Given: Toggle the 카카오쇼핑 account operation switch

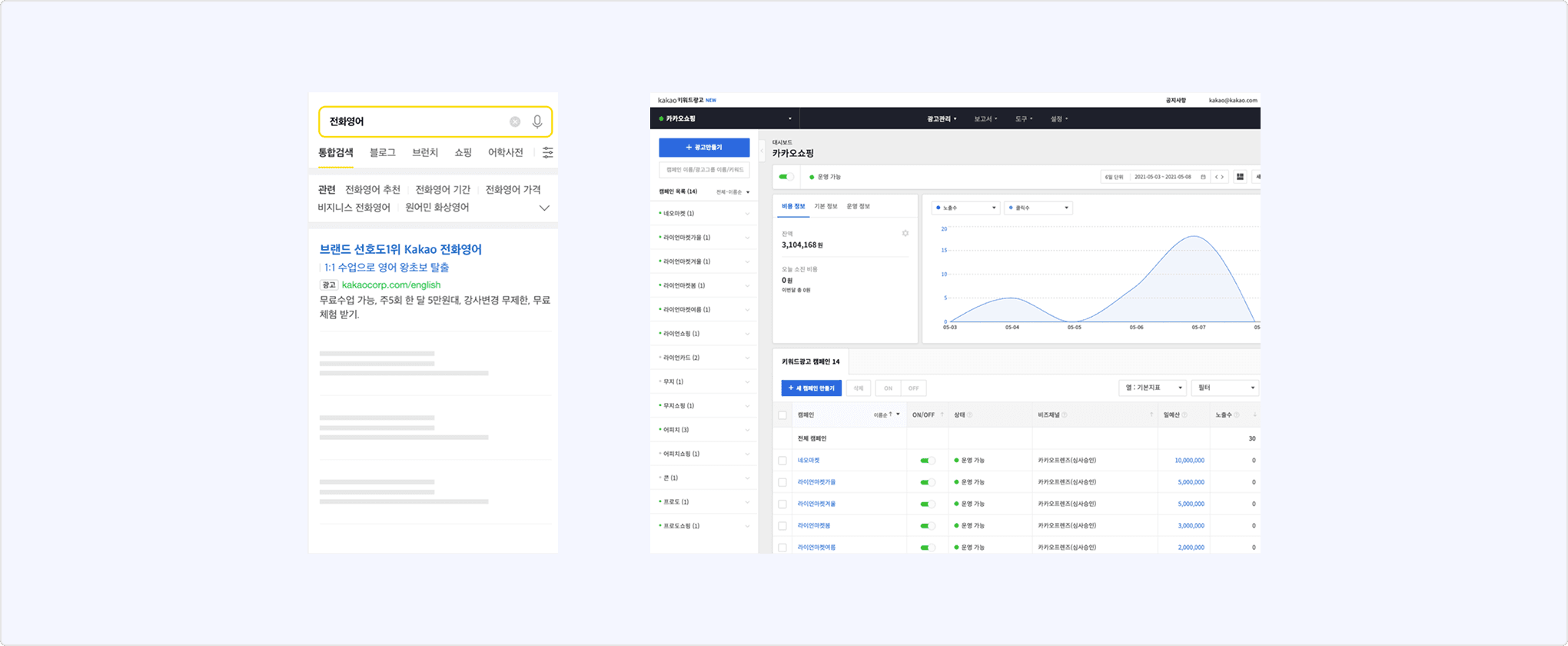Looking at the screenshot, I should [786, 177].
